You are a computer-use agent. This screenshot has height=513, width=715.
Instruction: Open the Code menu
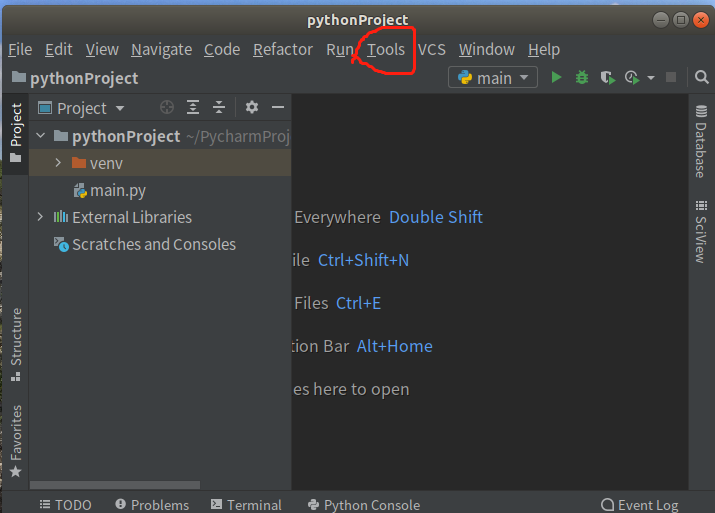click(222, 49)
